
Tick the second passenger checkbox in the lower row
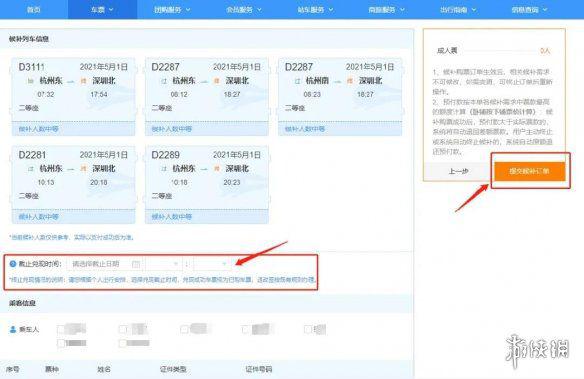point(123,343)
